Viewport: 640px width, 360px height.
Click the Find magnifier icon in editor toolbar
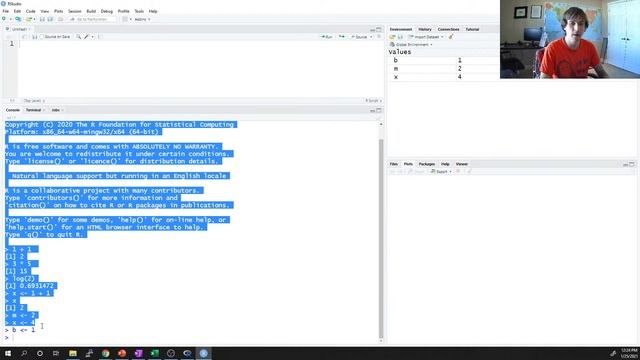[78, 37]
